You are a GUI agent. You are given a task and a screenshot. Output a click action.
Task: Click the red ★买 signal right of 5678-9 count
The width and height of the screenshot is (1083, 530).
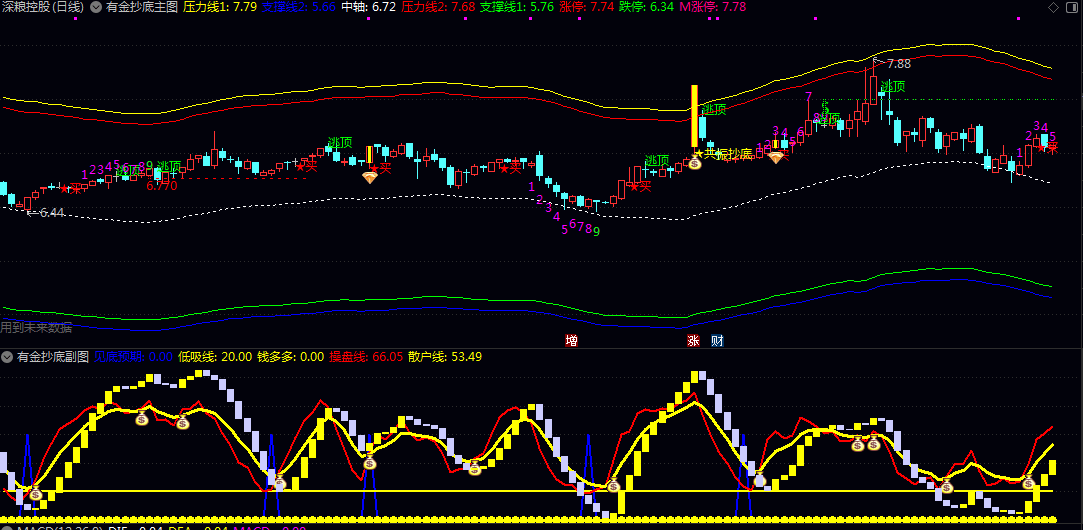pos(640,186)
